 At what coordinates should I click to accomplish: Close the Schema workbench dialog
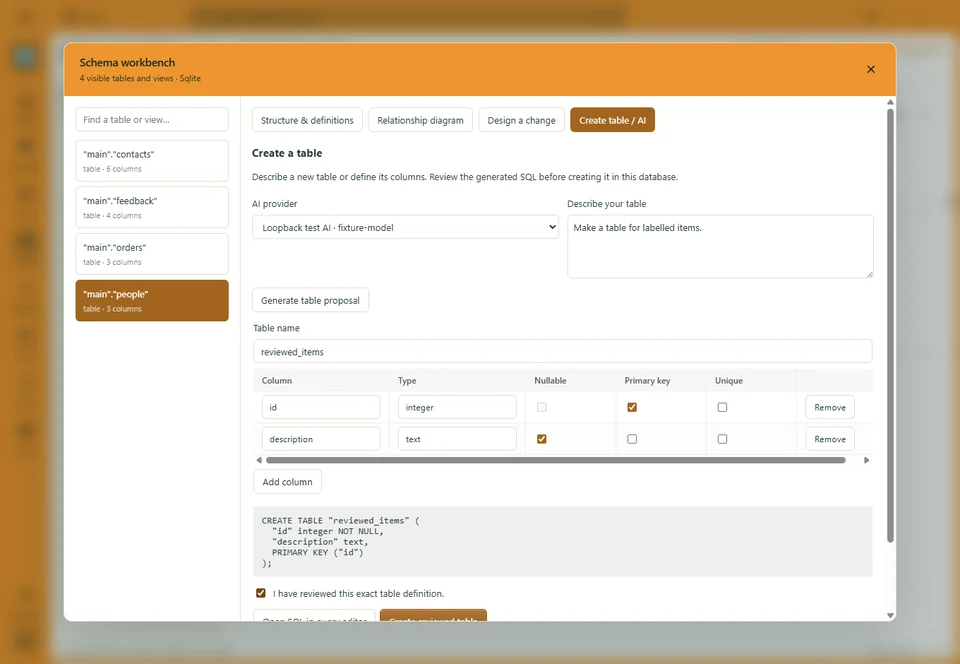(871, 69)
